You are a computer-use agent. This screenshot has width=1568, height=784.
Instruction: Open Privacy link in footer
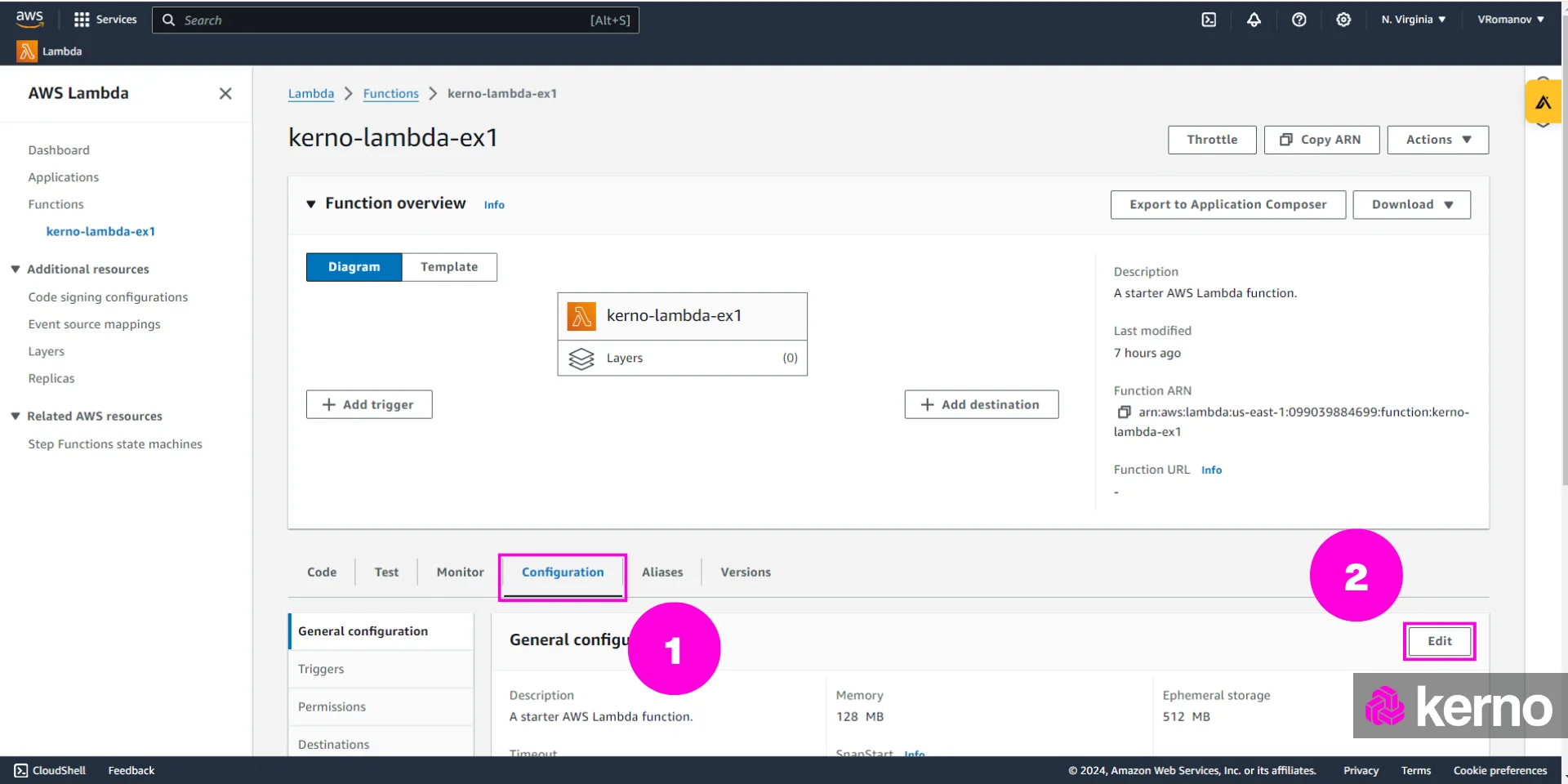[1361, 770]
